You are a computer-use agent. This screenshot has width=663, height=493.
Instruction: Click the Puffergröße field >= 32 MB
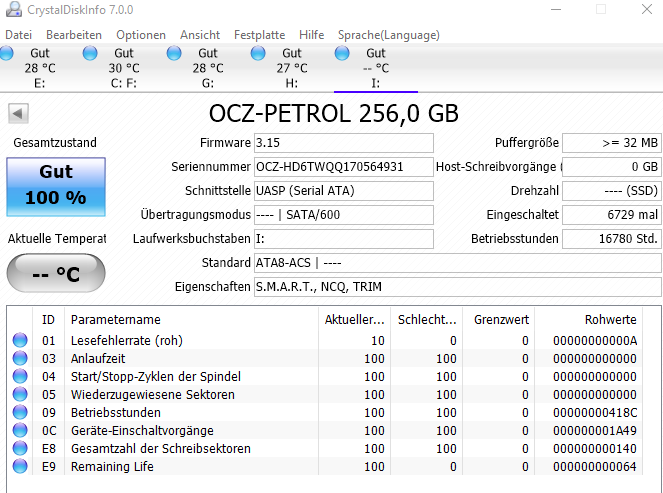(612, 143)
